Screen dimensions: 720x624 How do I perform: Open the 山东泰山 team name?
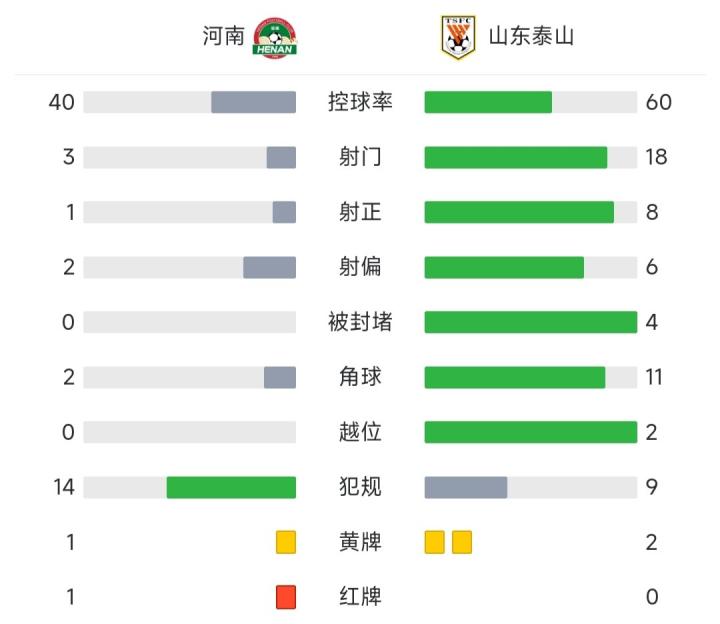pos(531,37)
